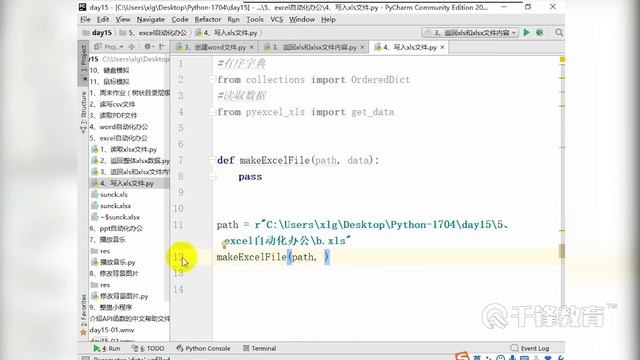This screenshot has width=640, height=360.
Task: Hide Project panel with collapse icon
Action: 162,47
